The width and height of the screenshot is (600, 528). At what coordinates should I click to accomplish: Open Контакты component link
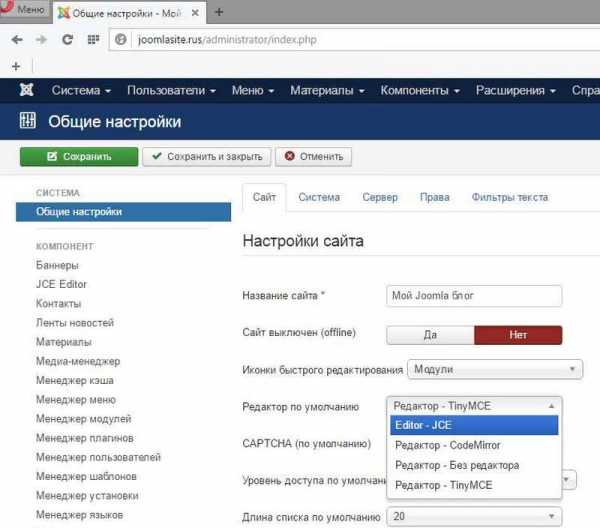(59, 303)
